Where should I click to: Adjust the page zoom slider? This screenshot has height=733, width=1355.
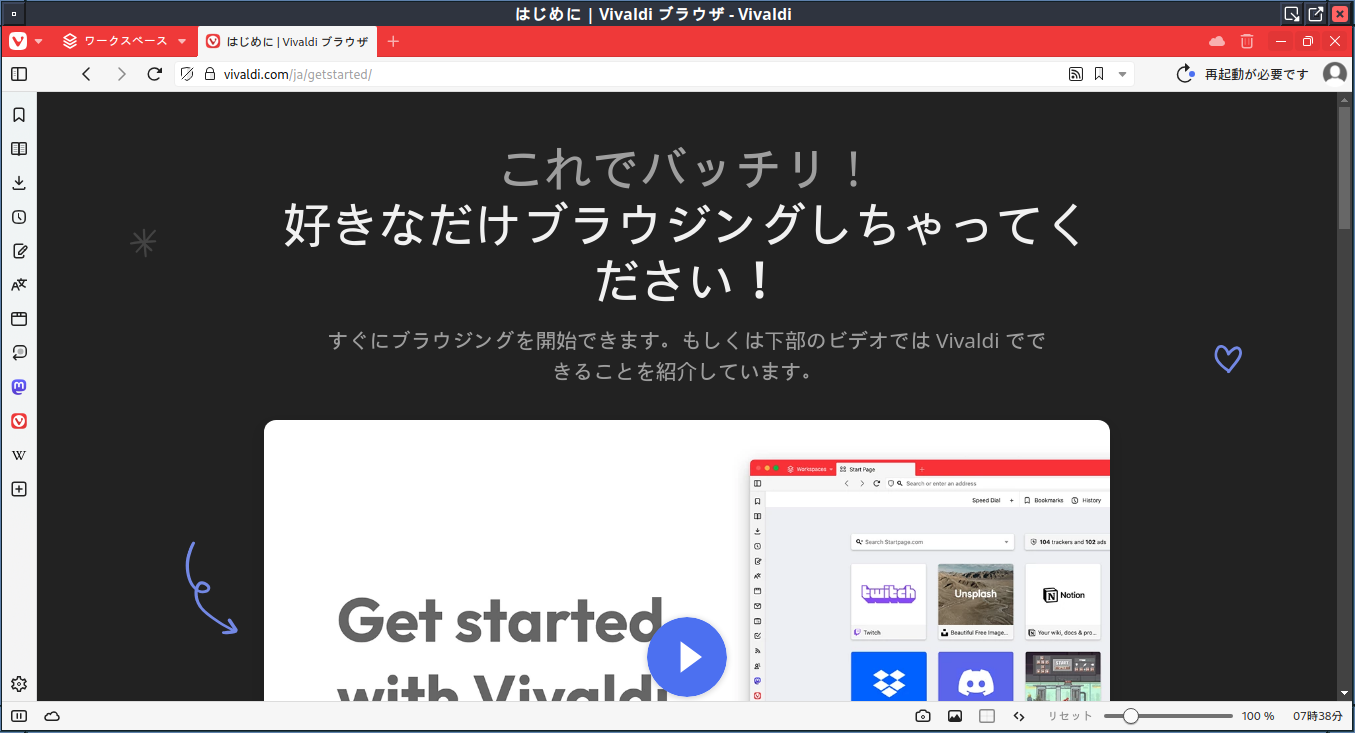(x=1168, y=716)
